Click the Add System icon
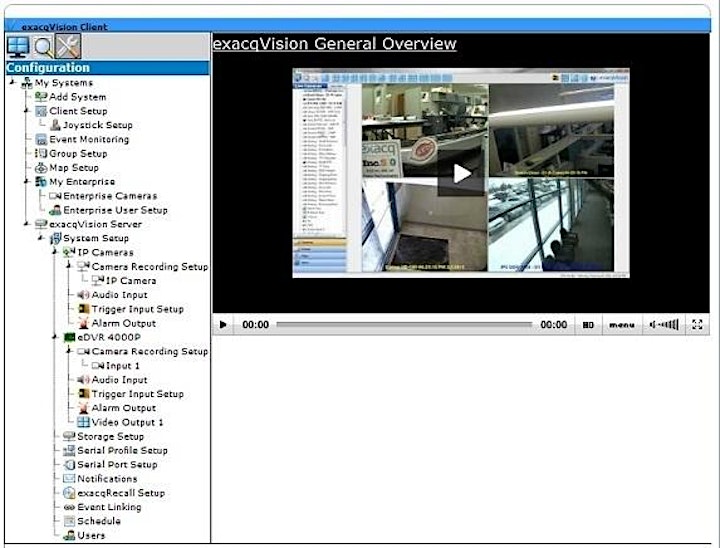720x548 pixels. click(x=41, y=97)
